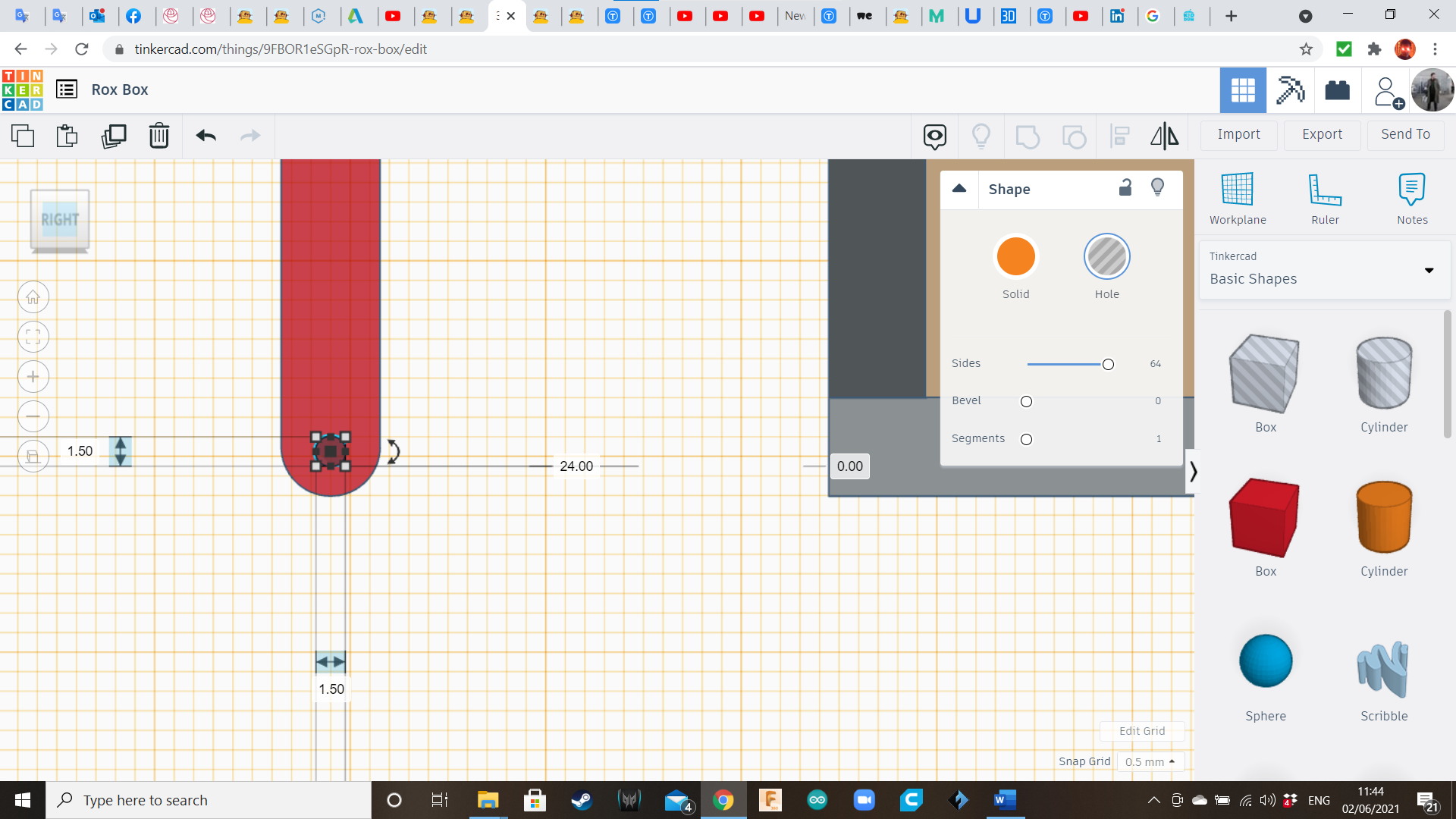The image size is (1456, 819).
Task: Click the Fit all in view icon
Action: [33, 337]
